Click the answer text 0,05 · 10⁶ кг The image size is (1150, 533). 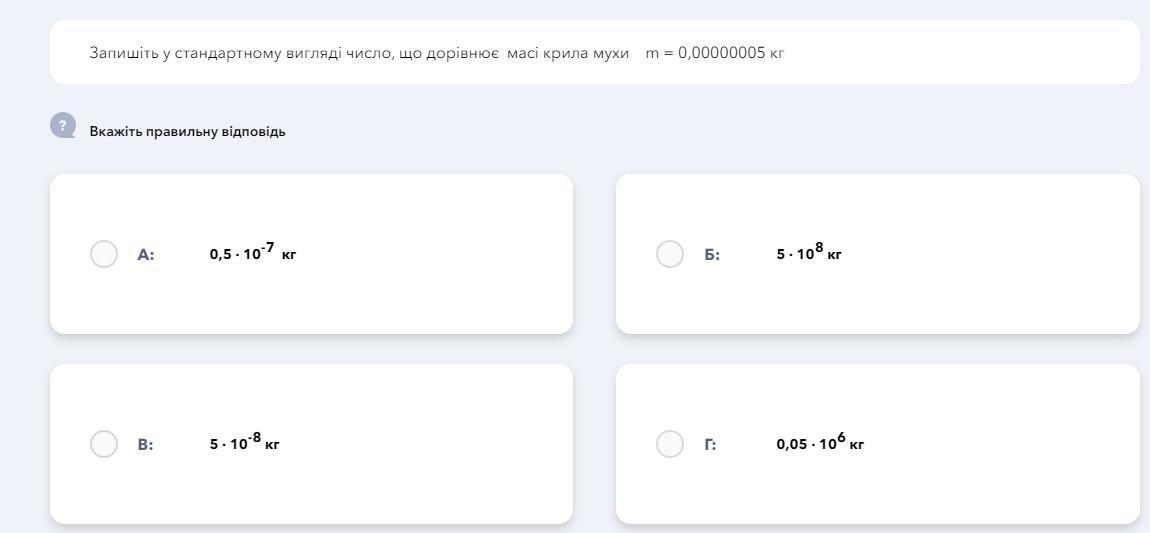click(819, 443)
